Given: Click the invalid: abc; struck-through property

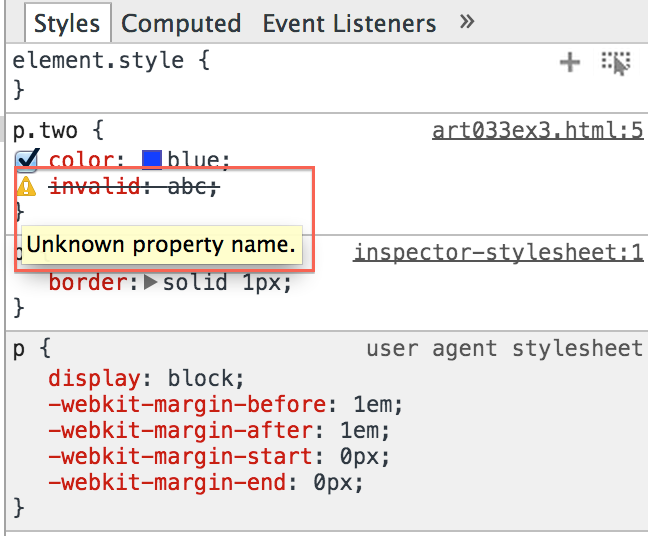Looking at the screenshot, I should (134, 186).
